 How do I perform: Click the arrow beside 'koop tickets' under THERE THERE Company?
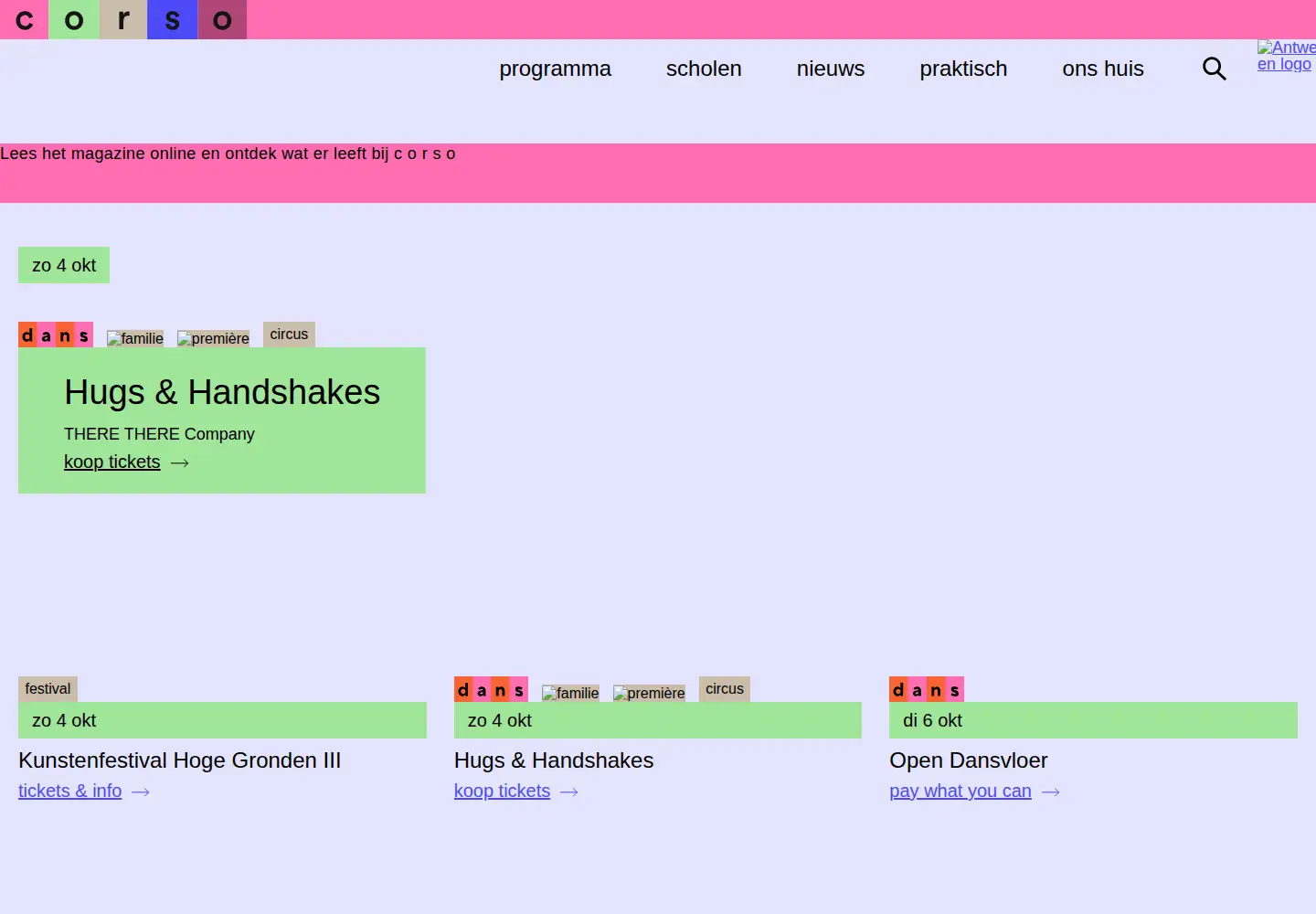(180, 463)
